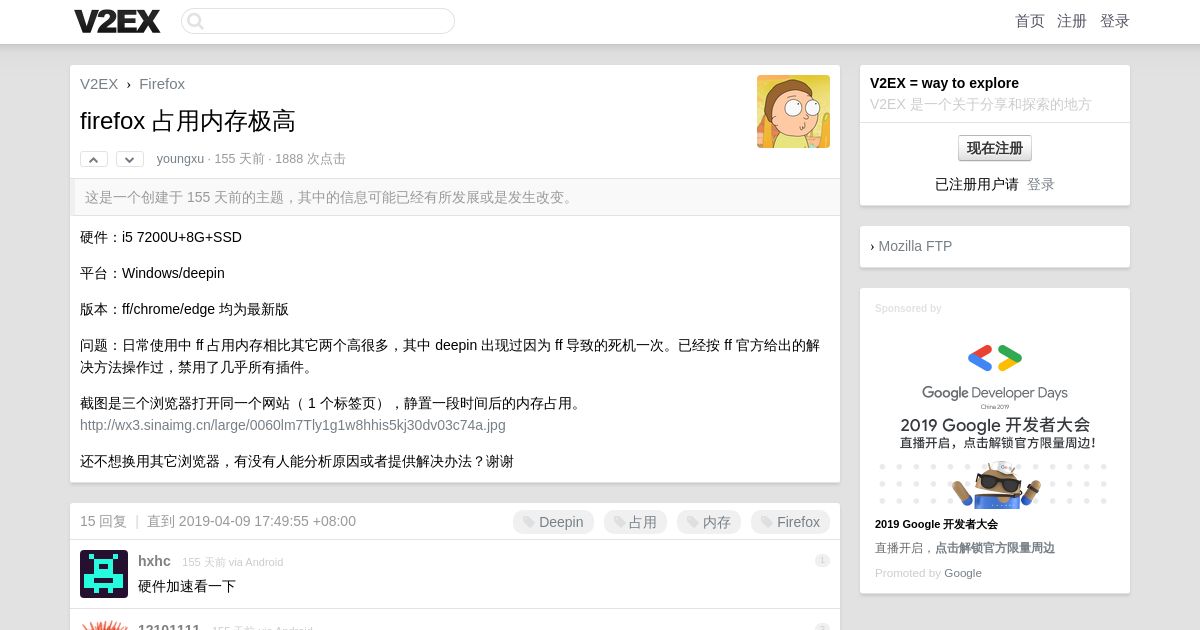Image resolution: width=1200 pixels, height=630 pixels.
Task: Click reply text 硬件加速看一下
Action: point(187,587)
